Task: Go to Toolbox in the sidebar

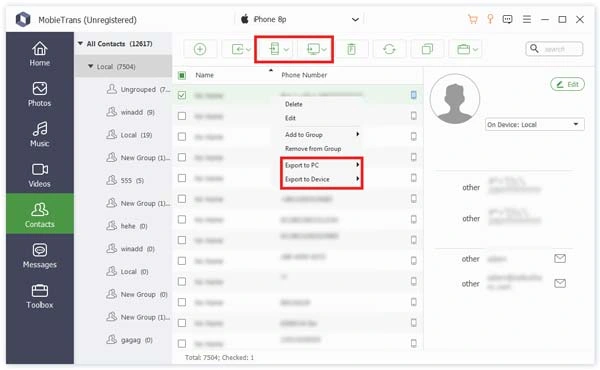Action: (x=40, y=296)
